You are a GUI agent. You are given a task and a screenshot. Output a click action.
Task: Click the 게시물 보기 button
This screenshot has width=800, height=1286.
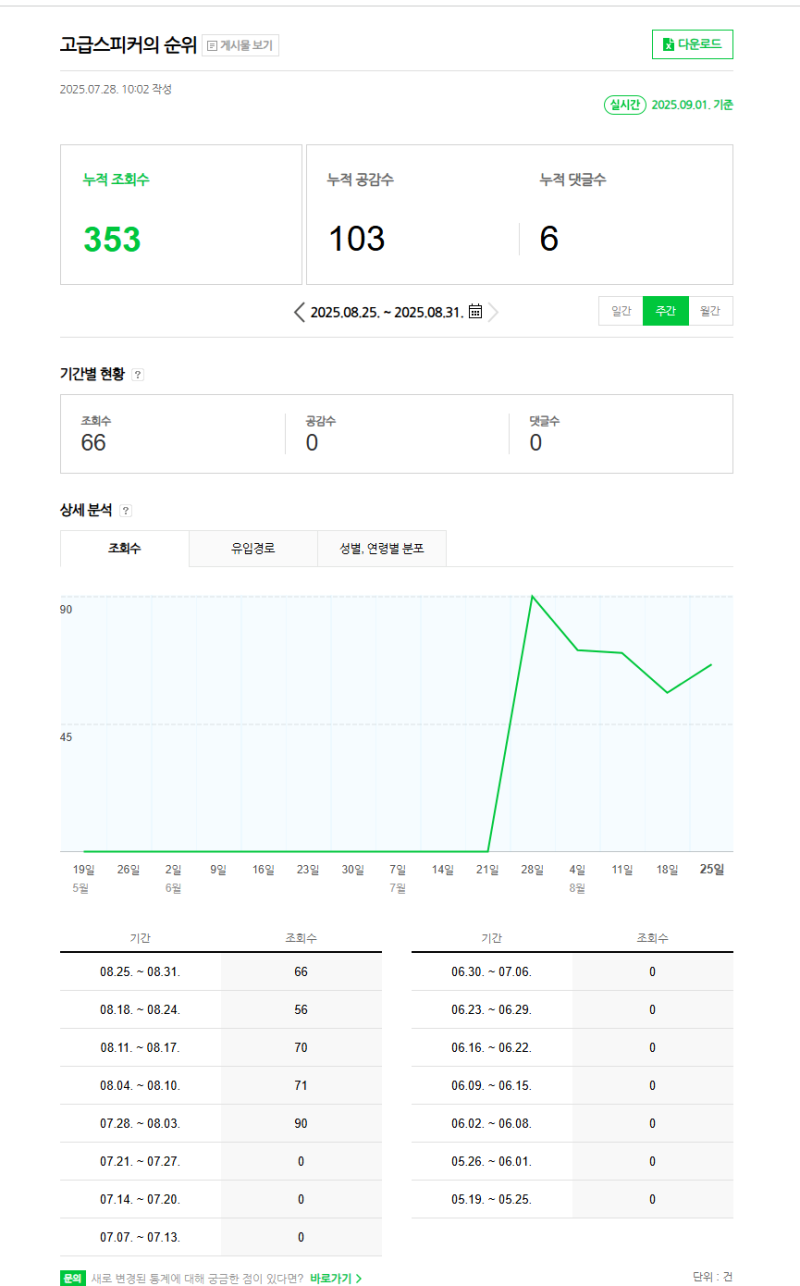pyautogui.click(x=240, y=45)
